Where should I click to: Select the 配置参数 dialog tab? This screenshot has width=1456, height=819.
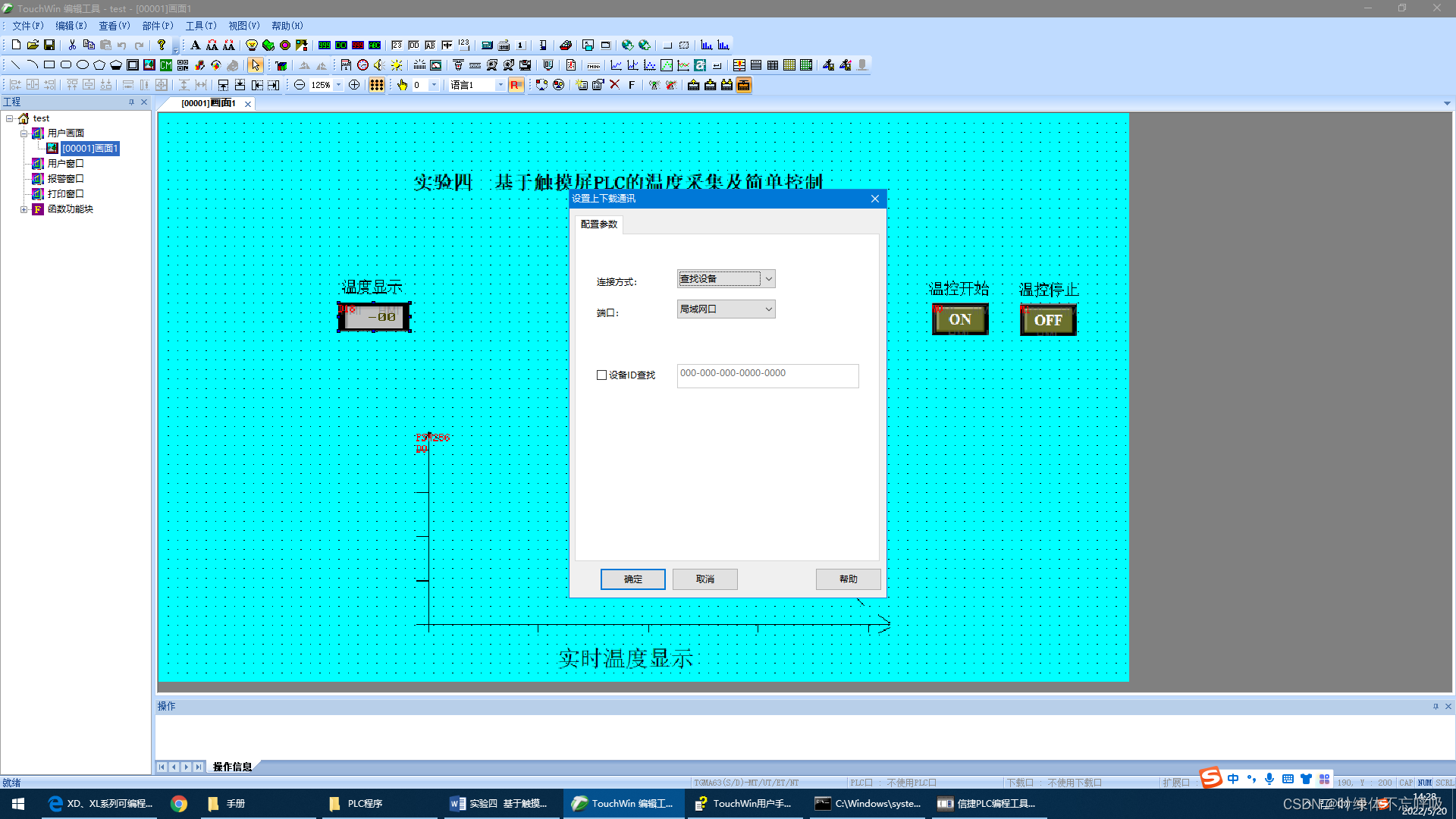(599, 224)
